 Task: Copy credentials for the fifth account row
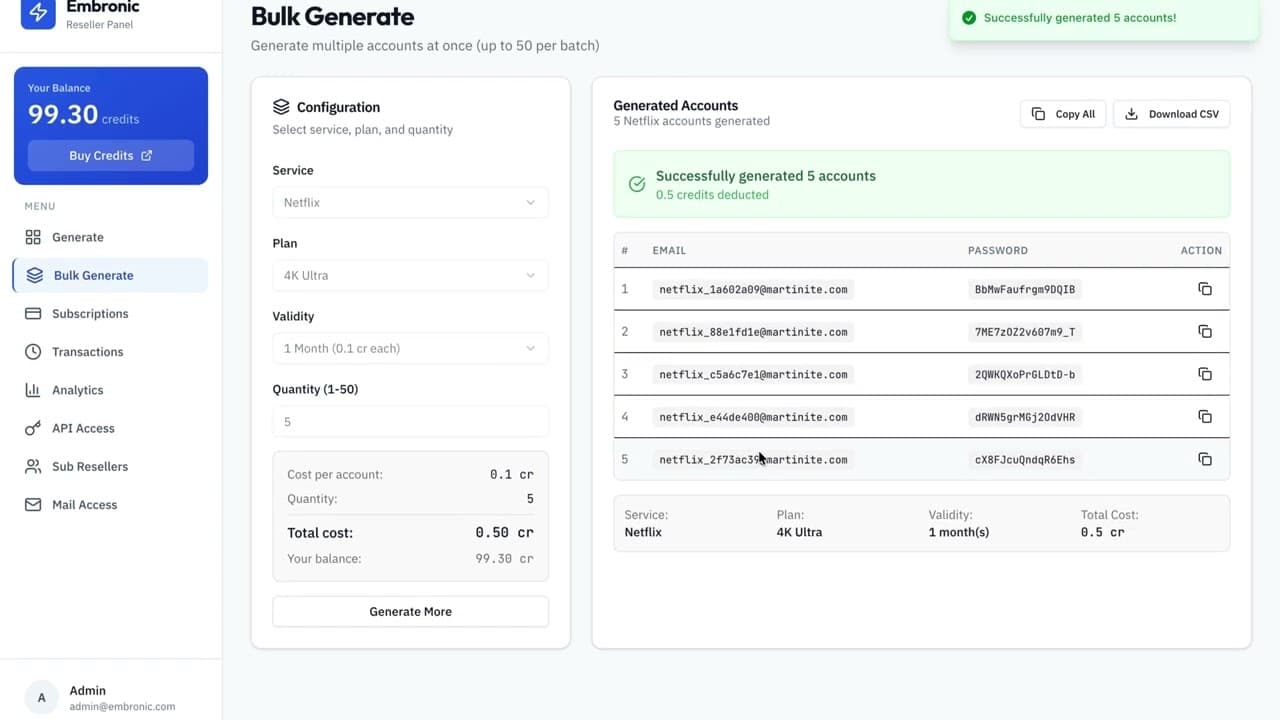point(1204,459)
